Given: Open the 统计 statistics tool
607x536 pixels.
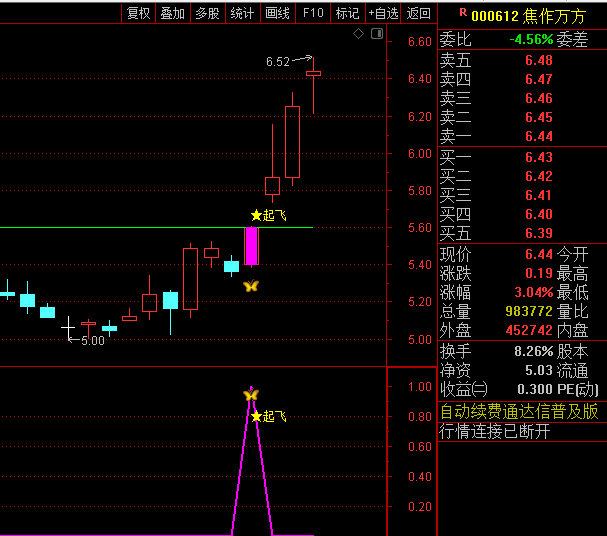Looking at the screenshot, I should point(242,14).
